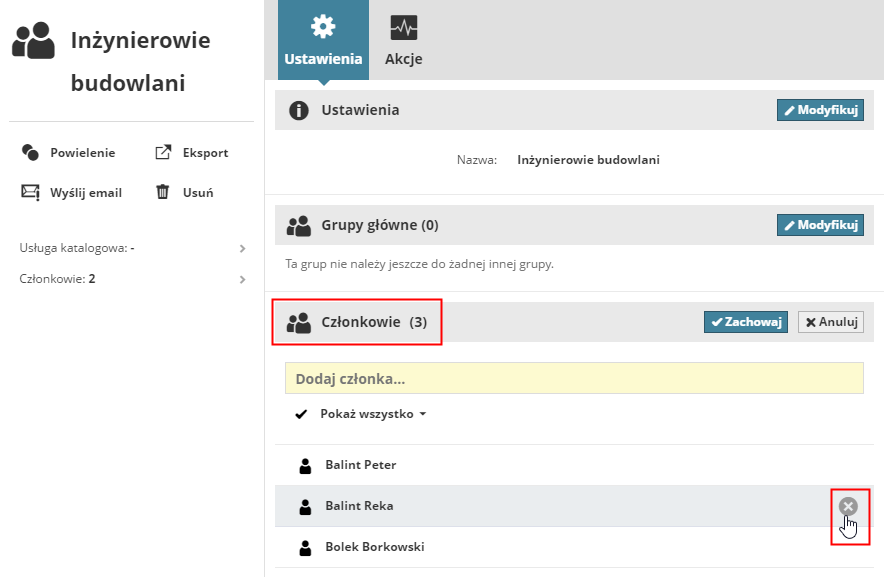885x577 pixels.
Task: Click the Eksport icon
Action: [163, 153]
